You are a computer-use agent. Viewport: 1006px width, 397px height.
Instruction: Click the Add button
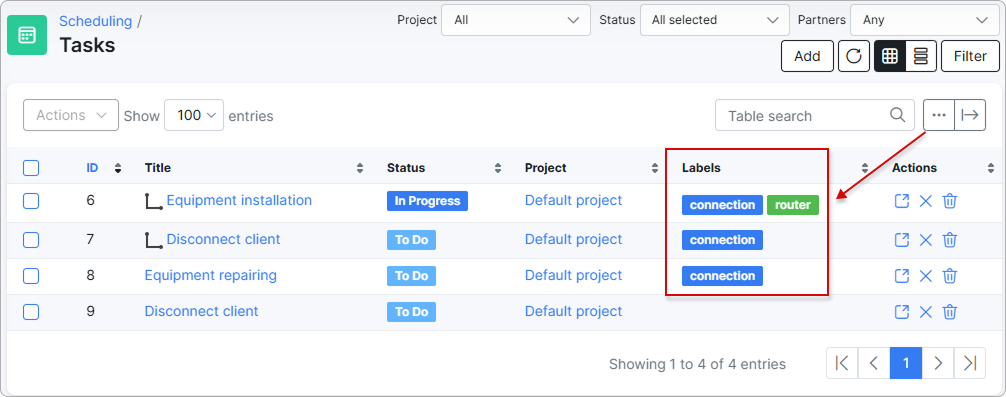coord(807,56)
